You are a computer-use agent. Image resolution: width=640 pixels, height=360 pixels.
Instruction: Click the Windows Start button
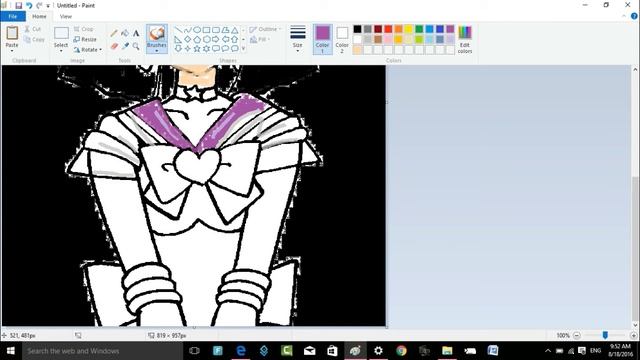pos(11,351)
